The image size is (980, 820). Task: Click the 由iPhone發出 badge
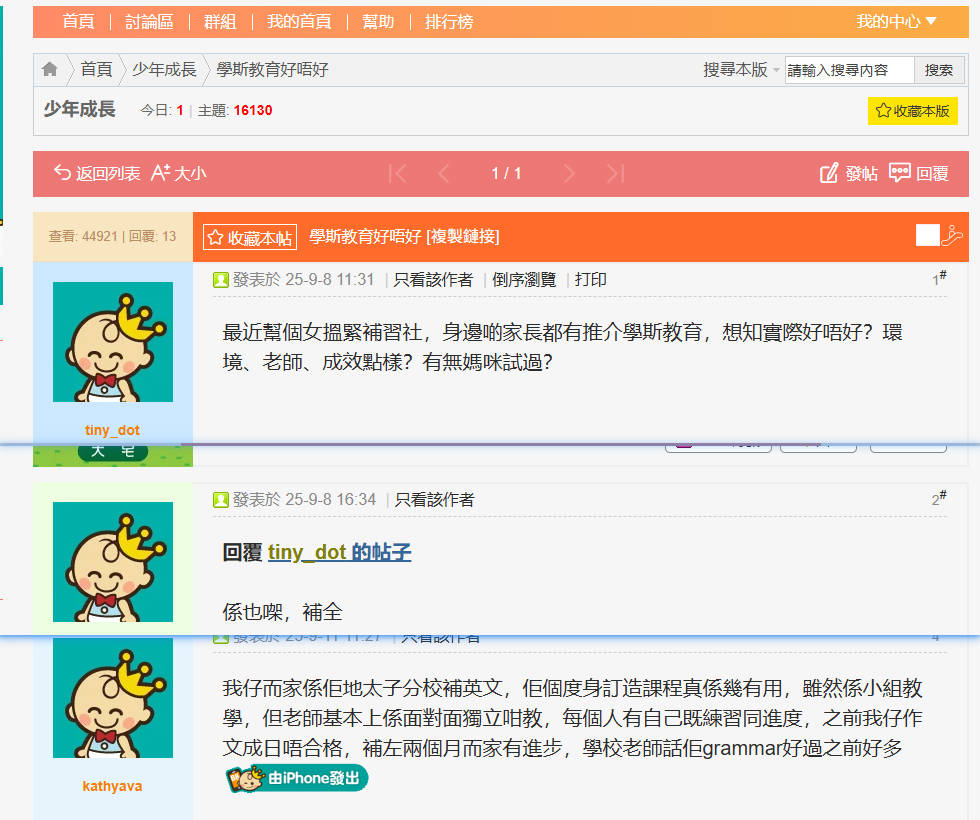pos(297,778)
